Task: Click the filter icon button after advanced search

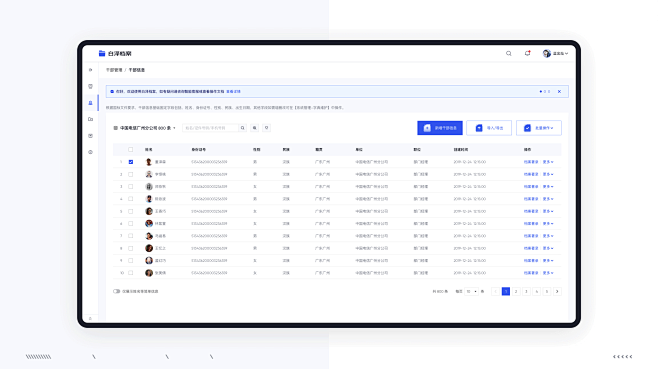Action: click(266, 128)
